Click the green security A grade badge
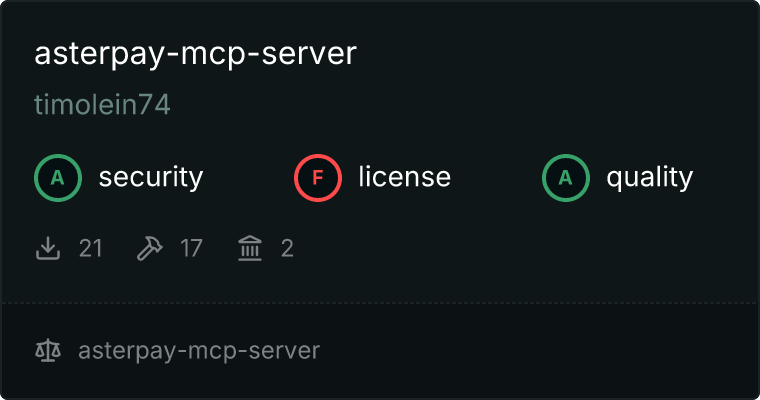 pyautogui.click(x=58, y=178)
